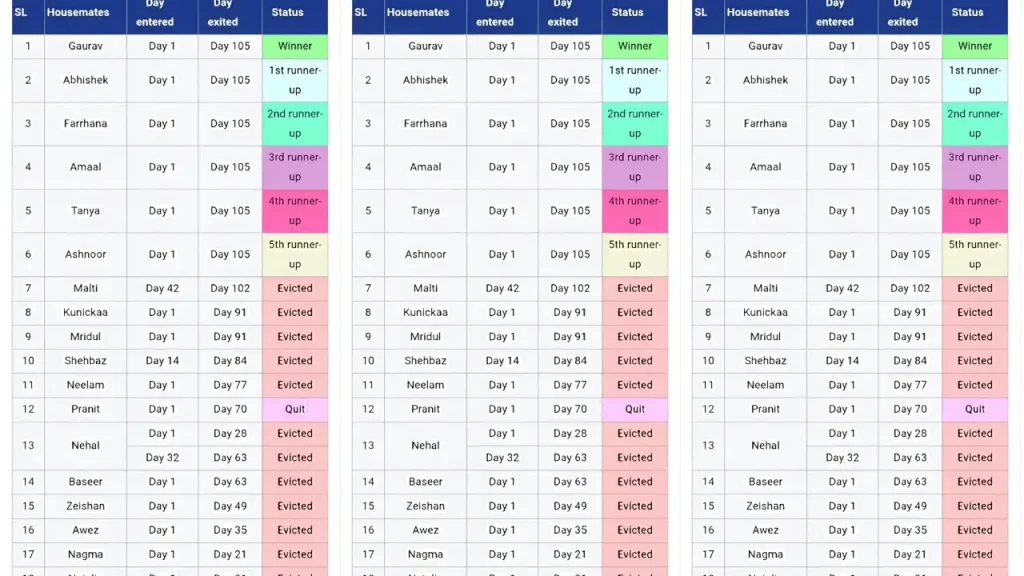Select the 4th runner-up cell in right table

pyautogui.click(x=975, y=211)
